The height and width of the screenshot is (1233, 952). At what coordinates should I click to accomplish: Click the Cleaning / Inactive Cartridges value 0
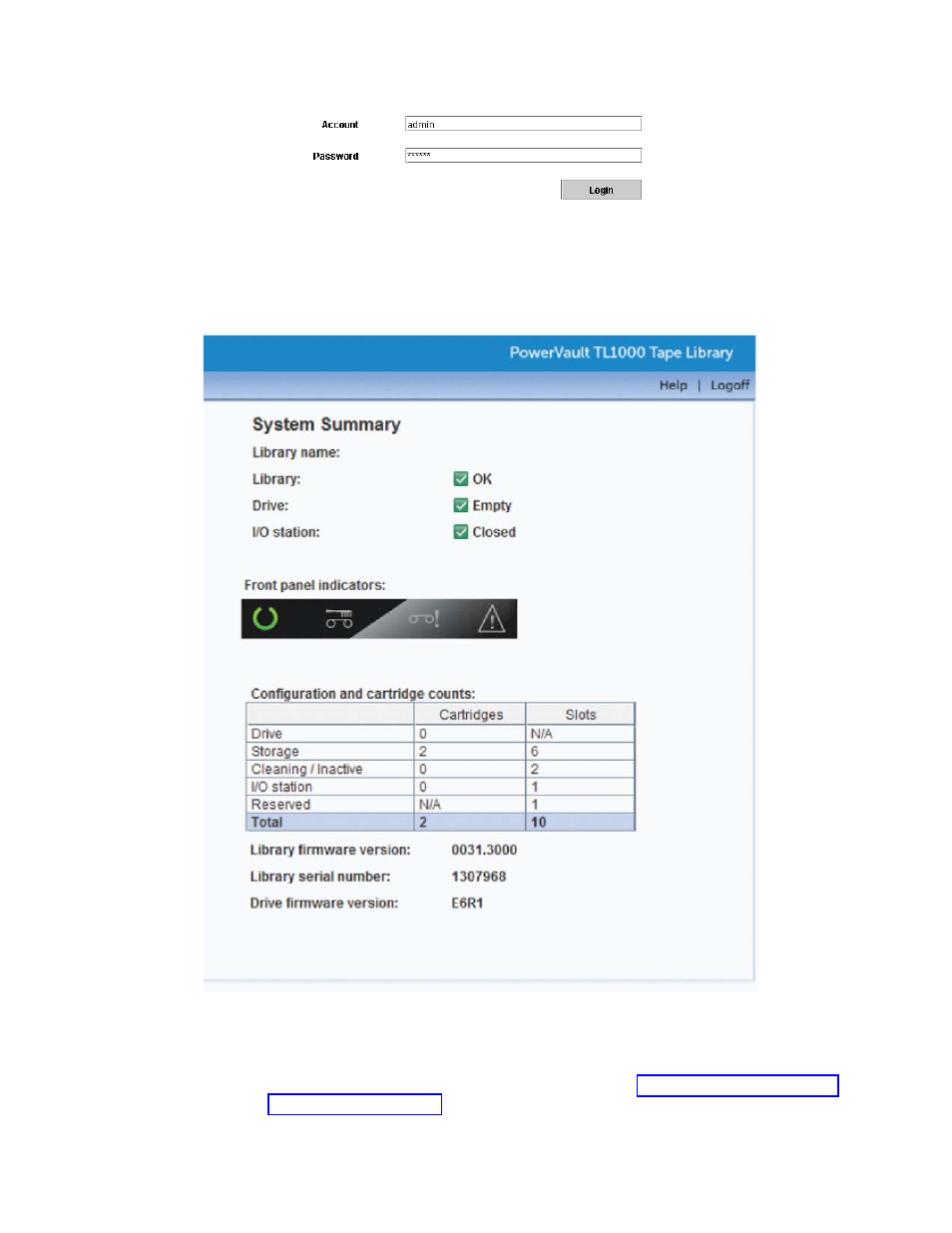[x=423, y=770]
